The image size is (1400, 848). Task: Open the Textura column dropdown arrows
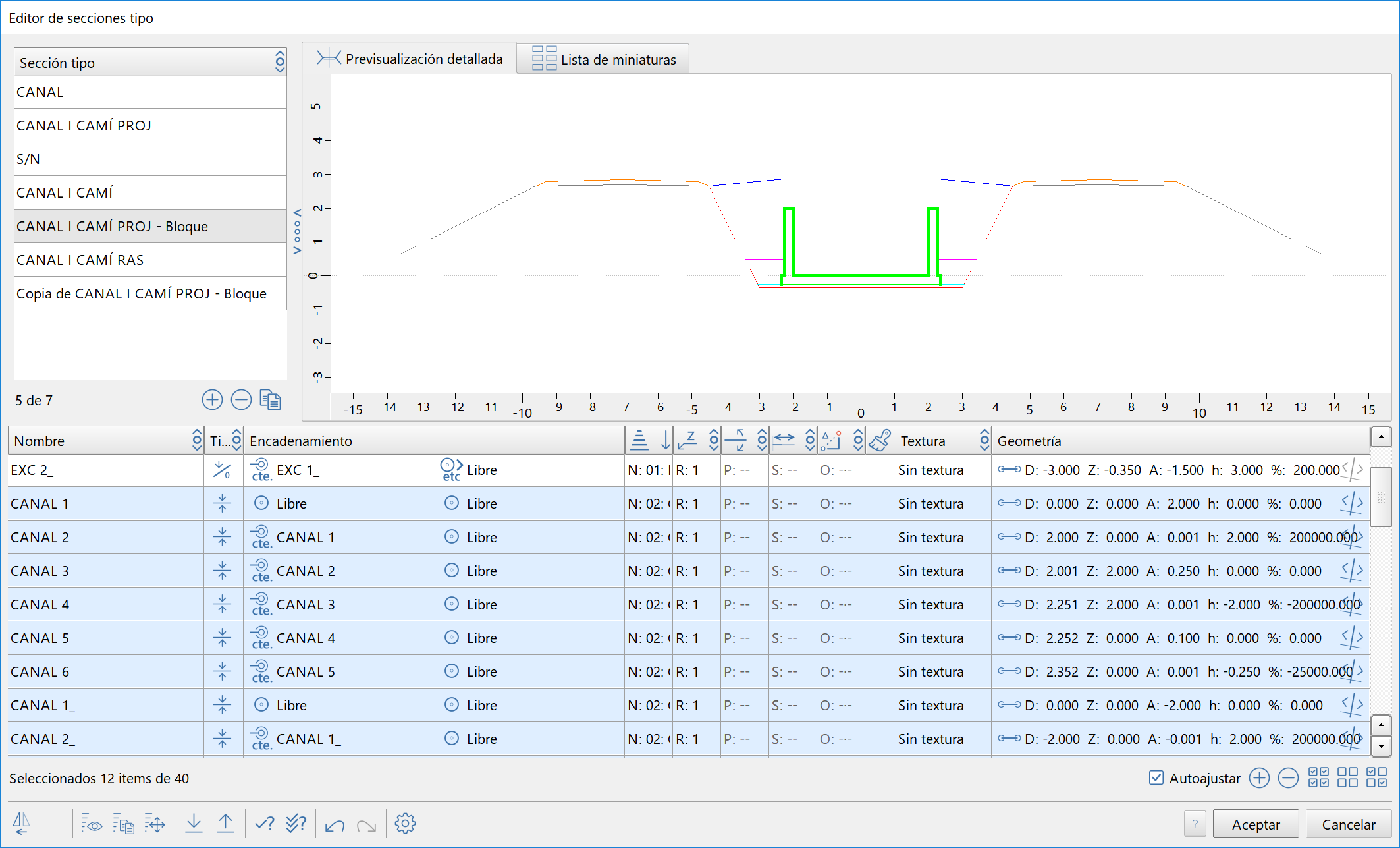984,441
